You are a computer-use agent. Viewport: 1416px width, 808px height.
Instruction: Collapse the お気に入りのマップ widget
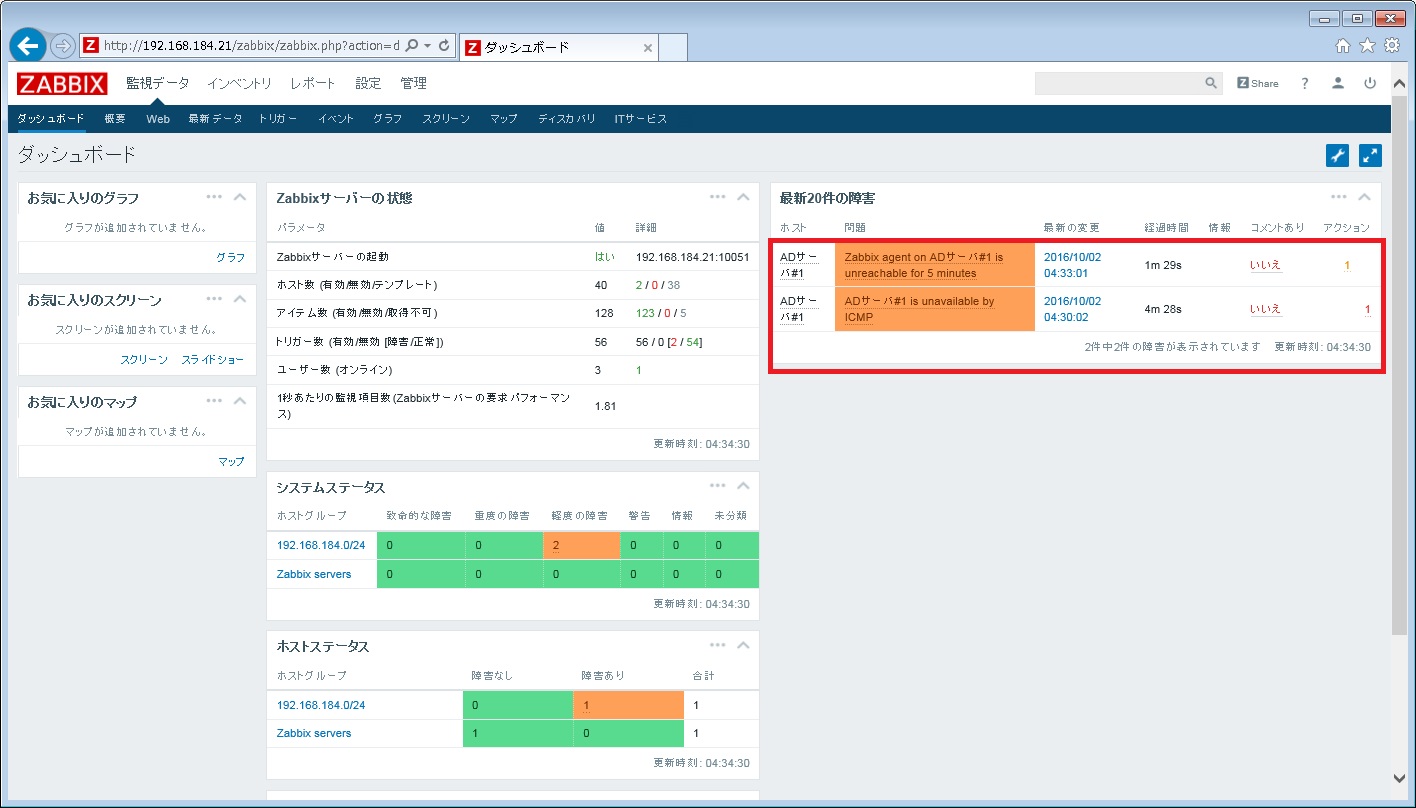tap(239, 401)
